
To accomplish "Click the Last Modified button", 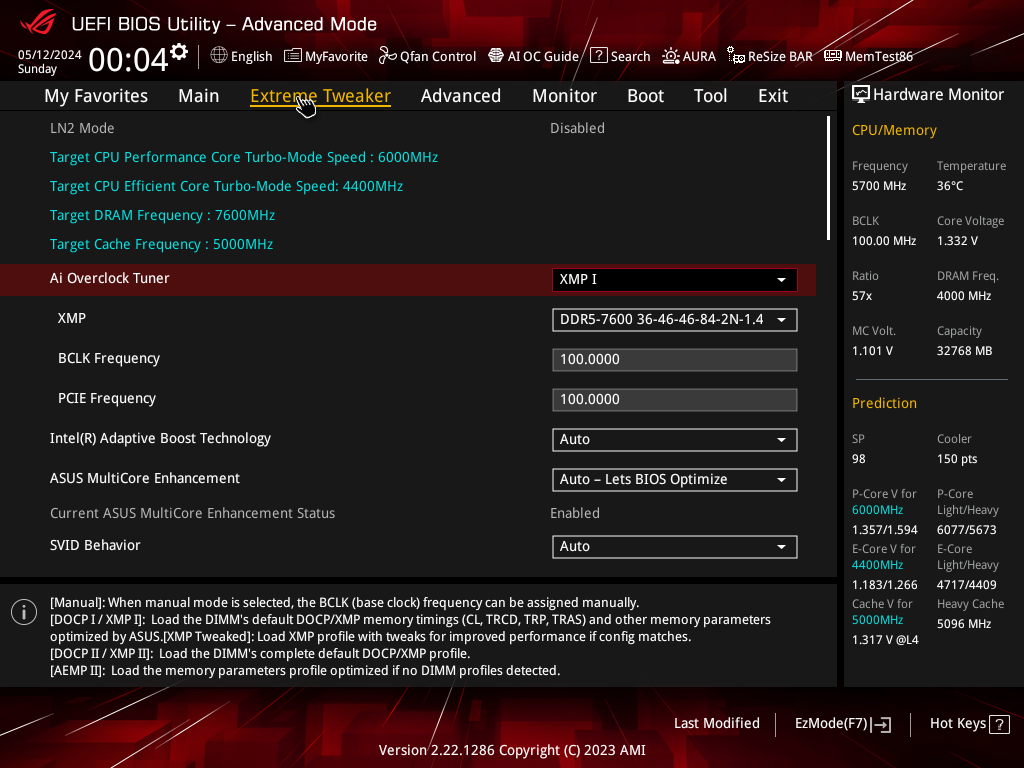I will click(x=716, y=724).
